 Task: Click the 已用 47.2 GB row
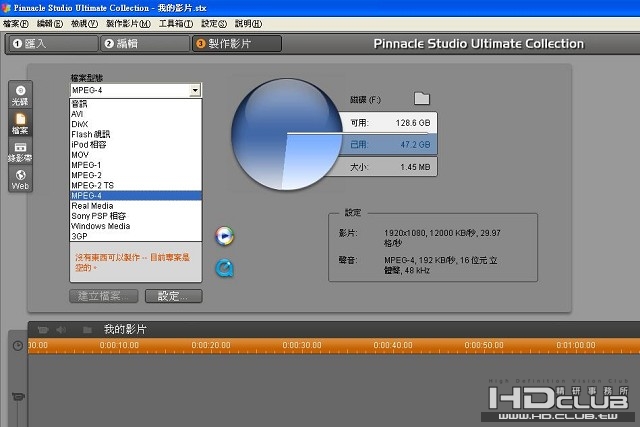(x=390, y=145)
